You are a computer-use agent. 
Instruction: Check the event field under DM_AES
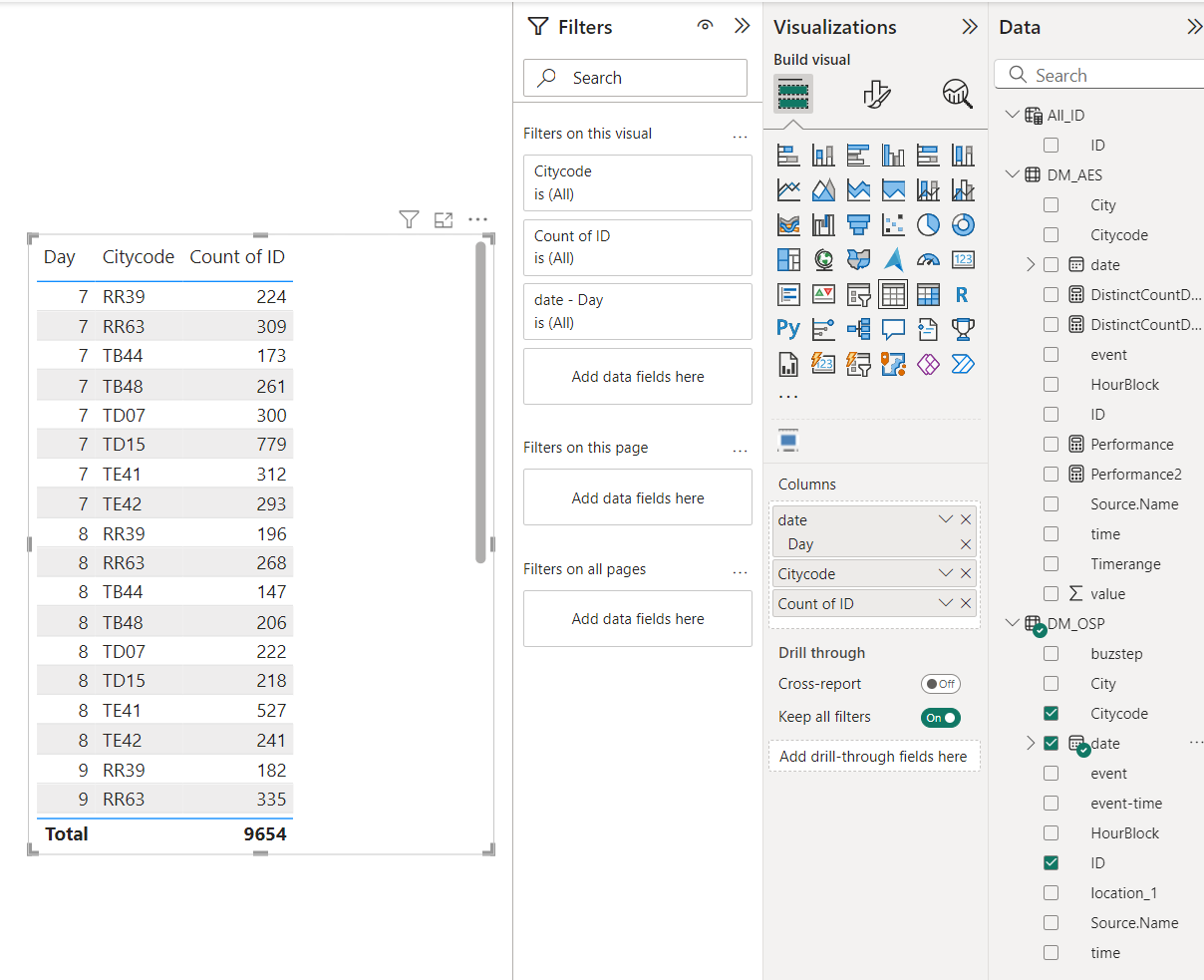(x=1051, y=354)
